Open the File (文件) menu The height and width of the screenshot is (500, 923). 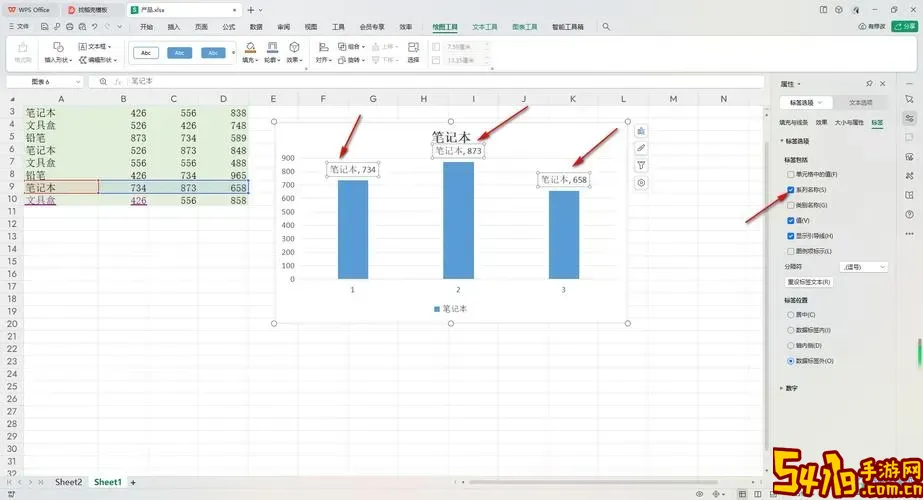[19, 27]
